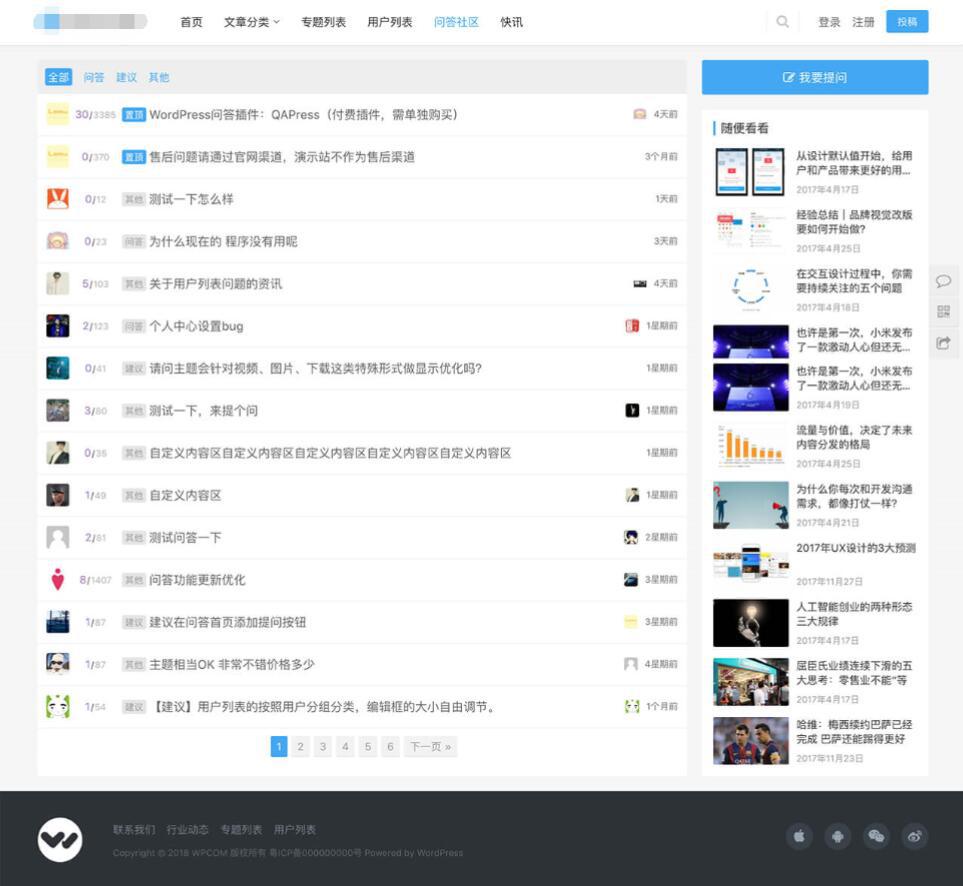Click the Weibo footer icon
Image resolution: width=963 pixels, height=886 pixels.
914,836
